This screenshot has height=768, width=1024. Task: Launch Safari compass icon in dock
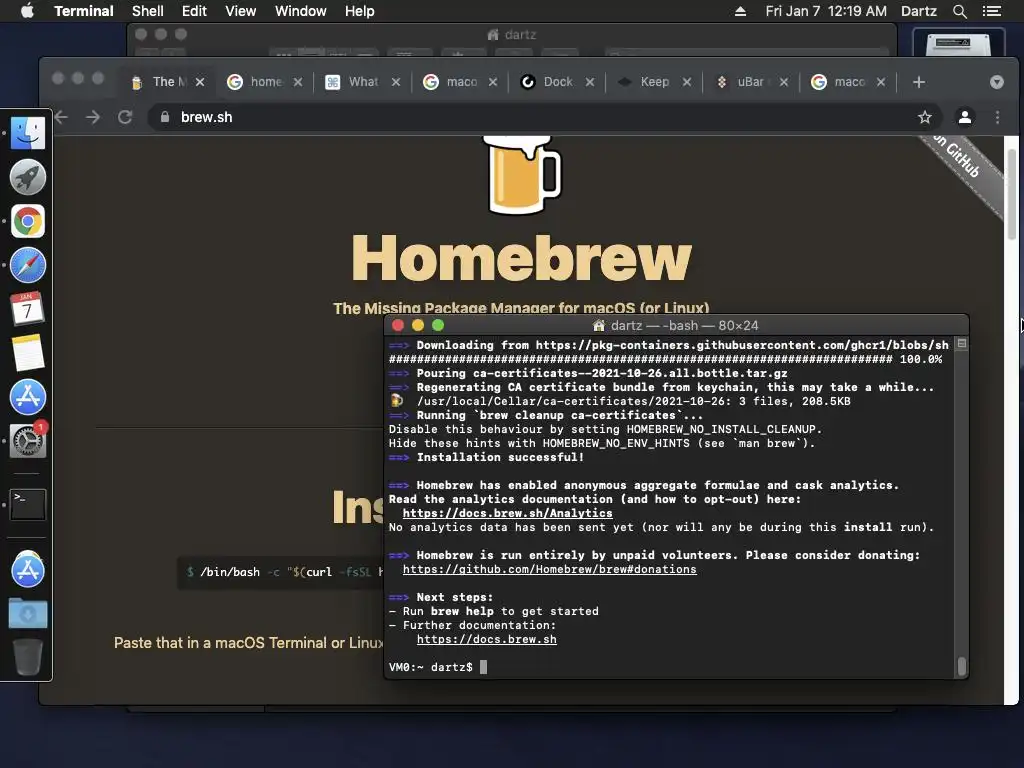pyautogui.click(x=27, y=265)
